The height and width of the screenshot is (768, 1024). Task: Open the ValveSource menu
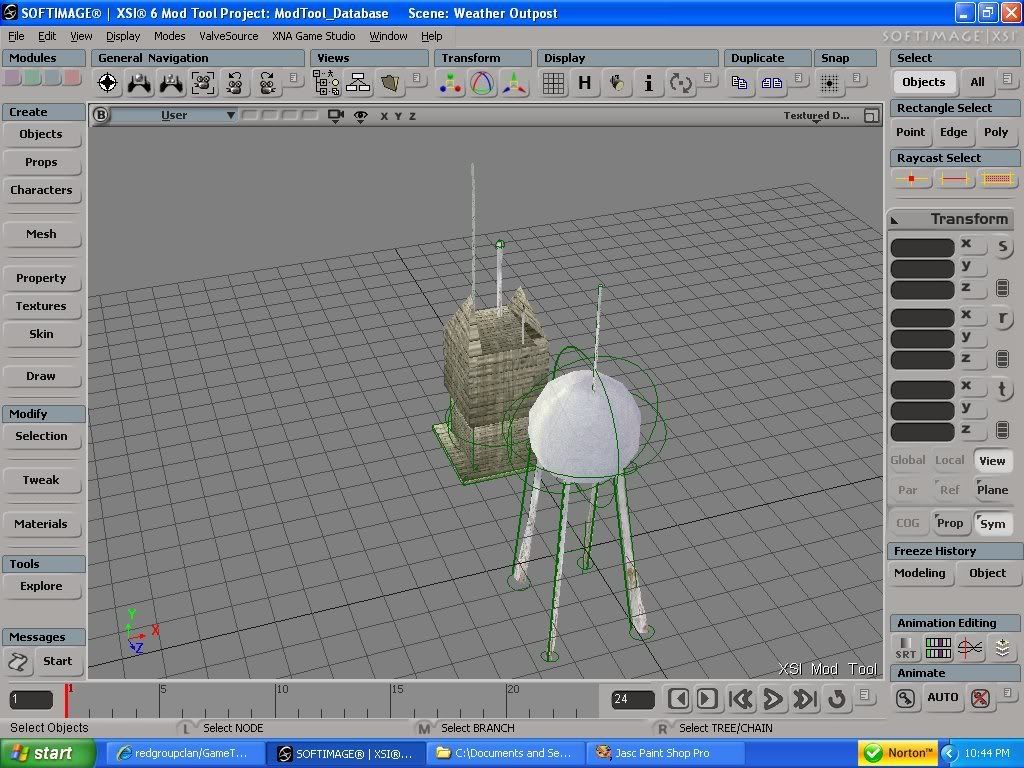(x=229, y=36)
